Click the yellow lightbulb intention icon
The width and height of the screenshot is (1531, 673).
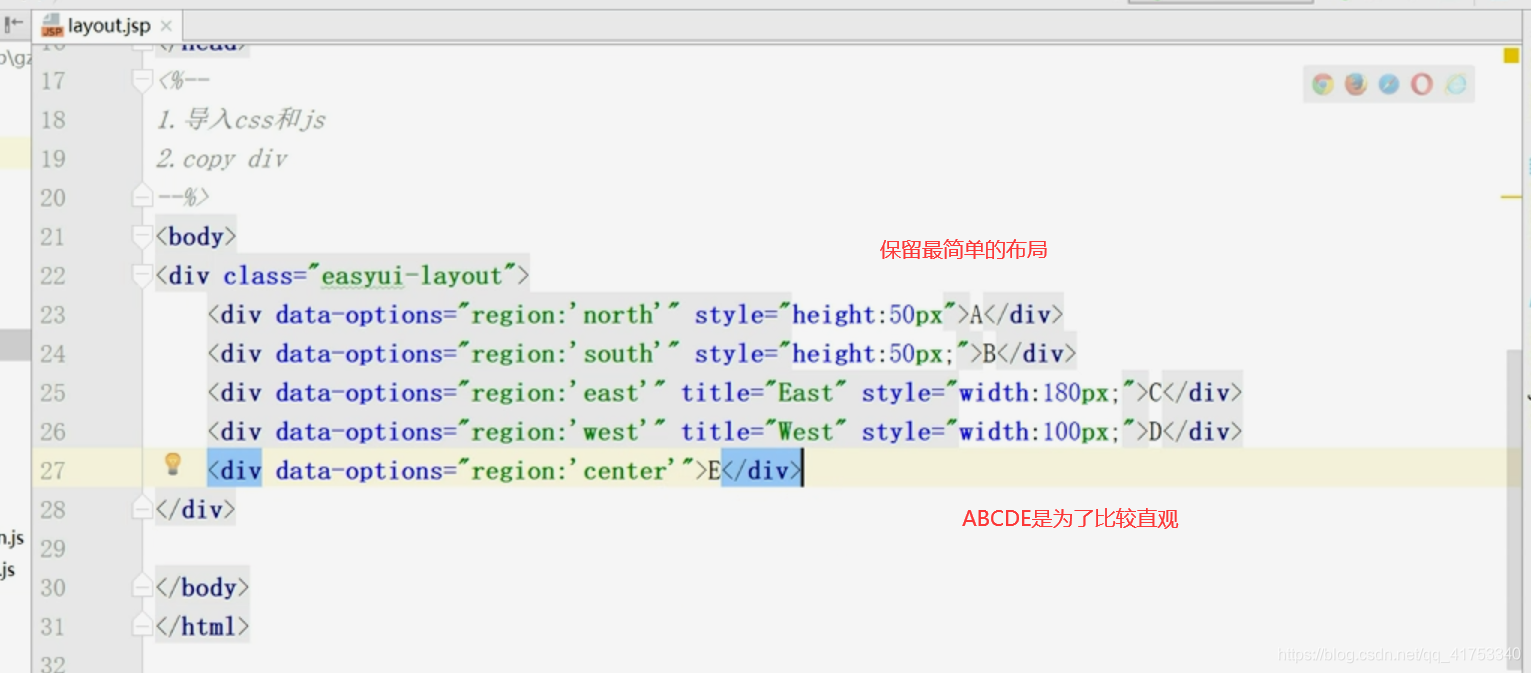173,464
